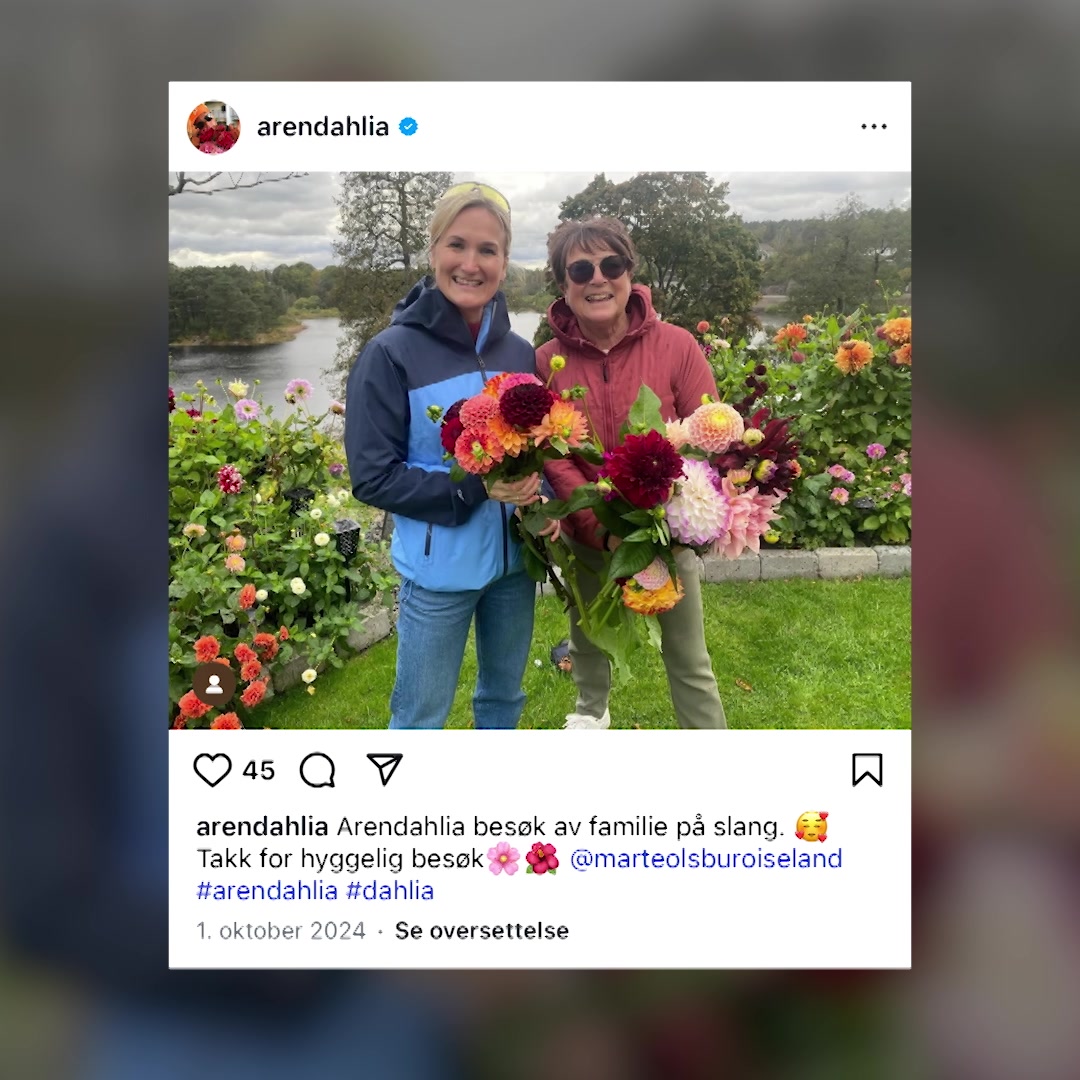
Task: Open the @marteolsburoiseland mention
Action: (706, 858)
